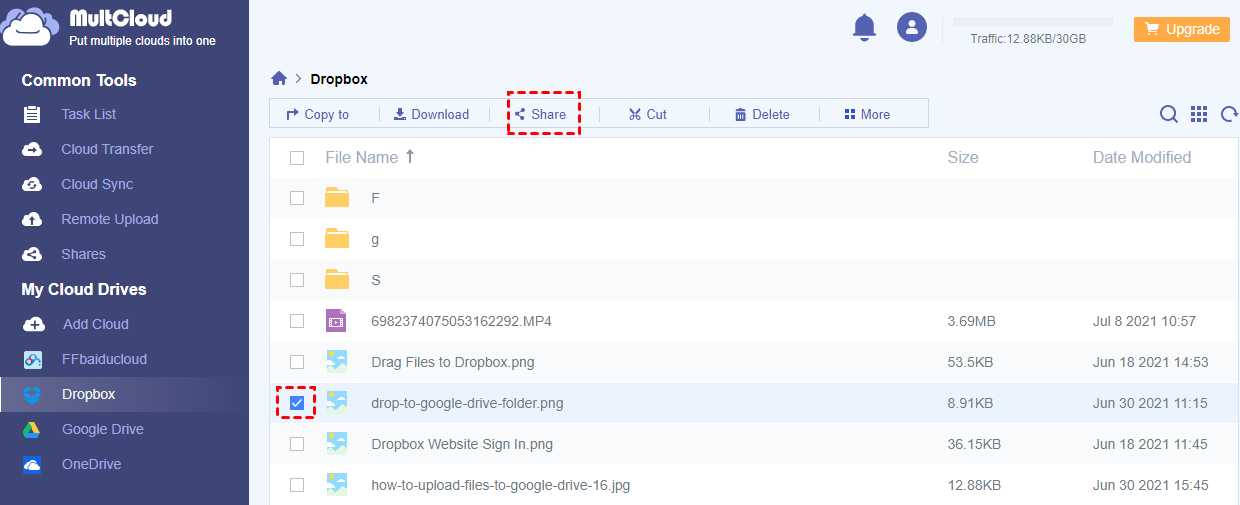
Task: Sort by Size column header
Action: [963, 157]
